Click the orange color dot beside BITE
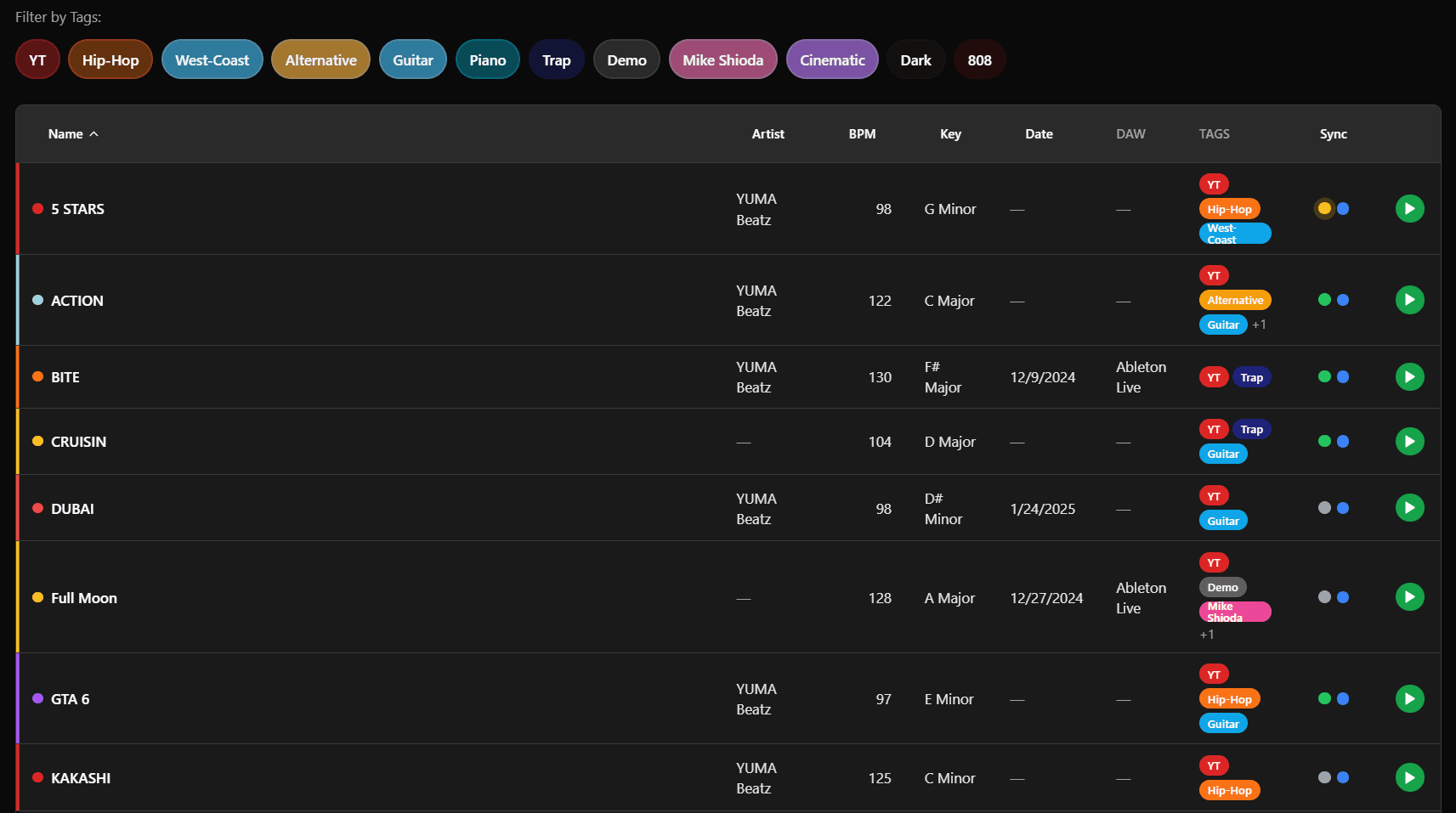The image size is (1456, 813). coord(37,376)
